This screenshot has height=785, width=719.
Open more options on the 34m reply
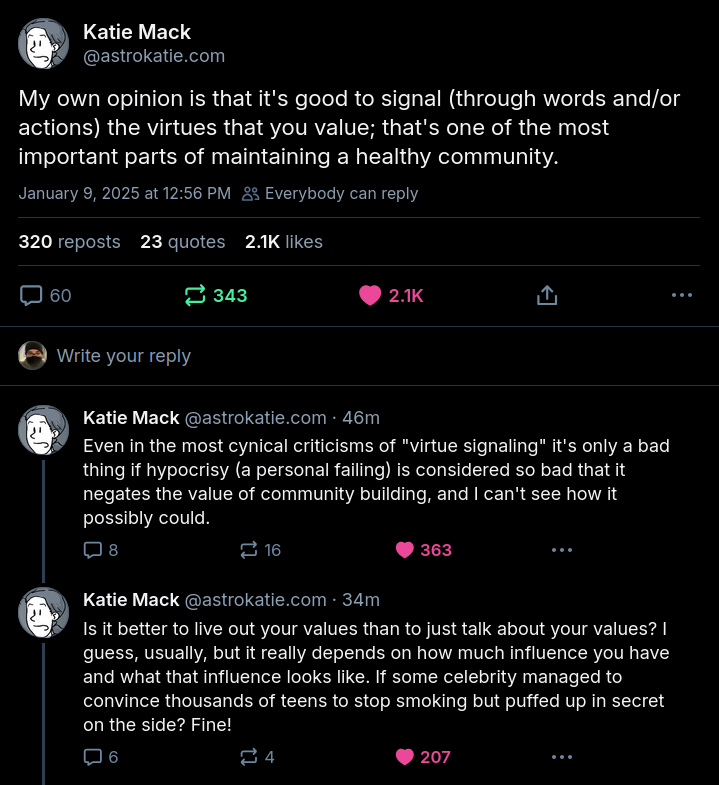click(562, 757)
